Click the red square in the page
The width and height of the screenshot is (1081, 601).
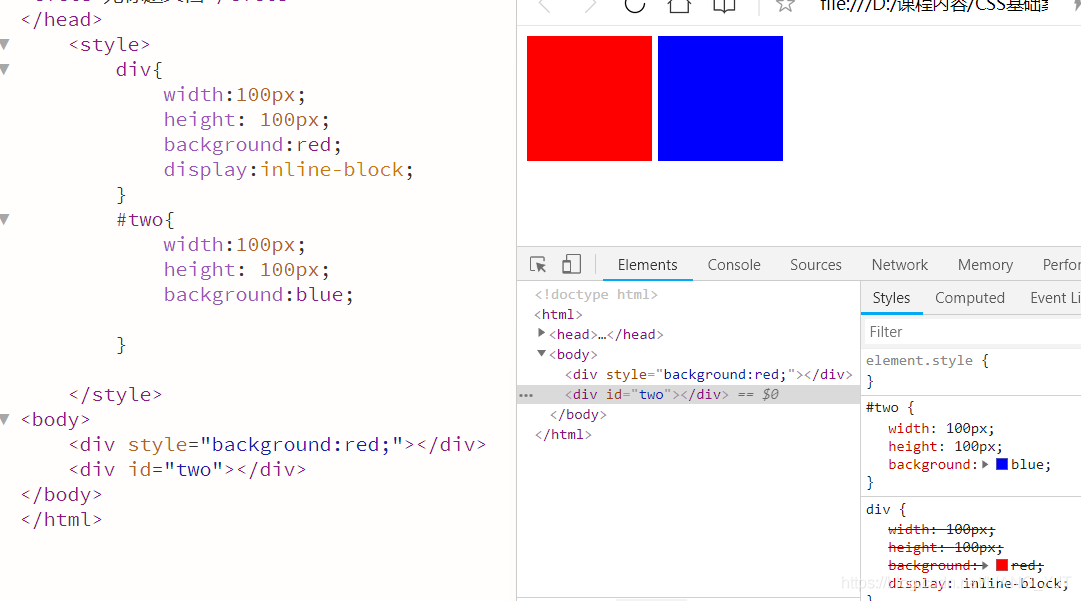click(x=589, y=99)
